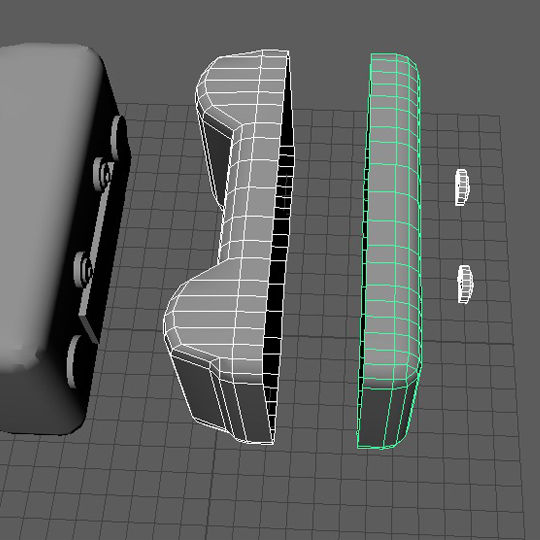Pick the bolt at the strap's middle
Image resolution: width=540 pixels, height=540 pixels.
click(83, 269)
